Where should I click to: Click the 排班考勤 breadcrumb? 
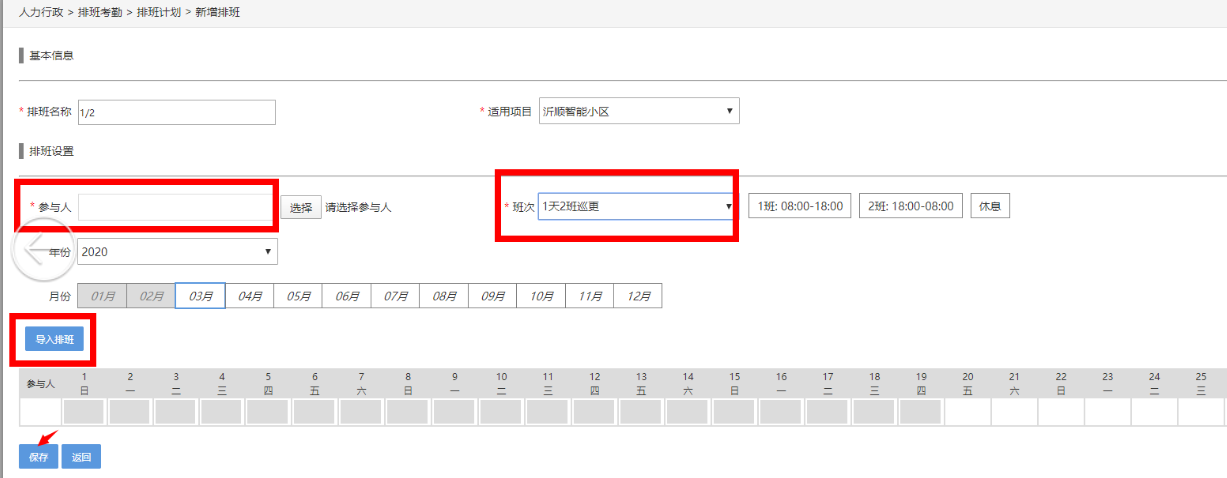pyautogui.click(x=100, y=12)
